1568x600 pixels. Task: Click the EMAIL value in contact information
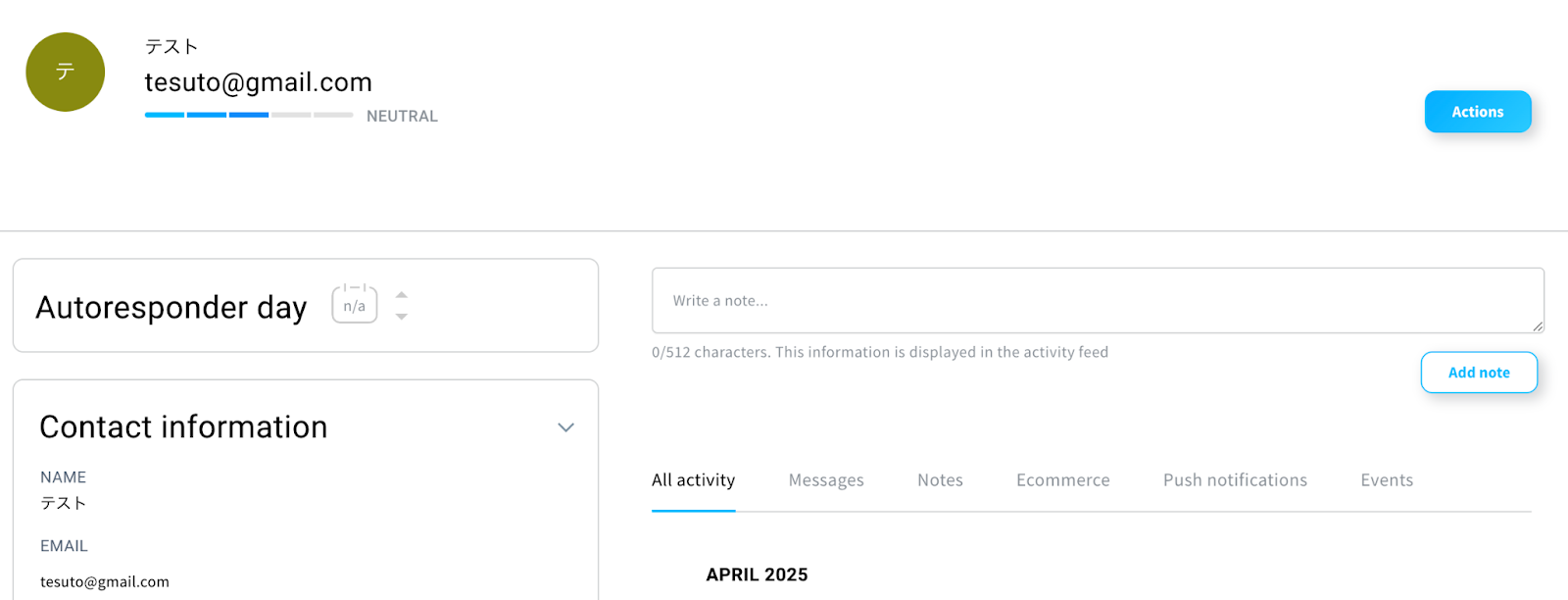tap(105, 581)
